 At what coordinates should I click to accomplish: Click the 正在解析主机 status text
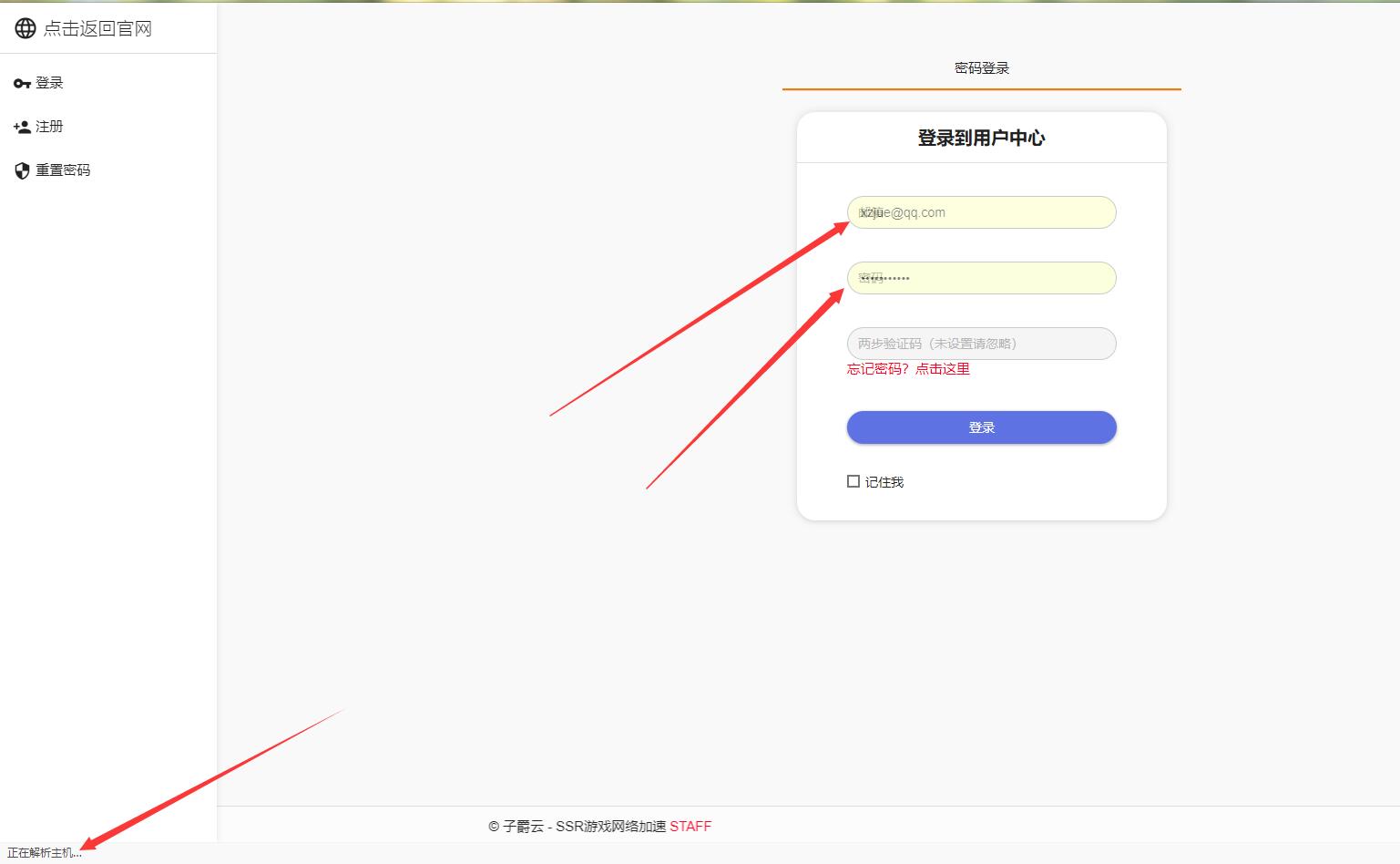[45, 853]
